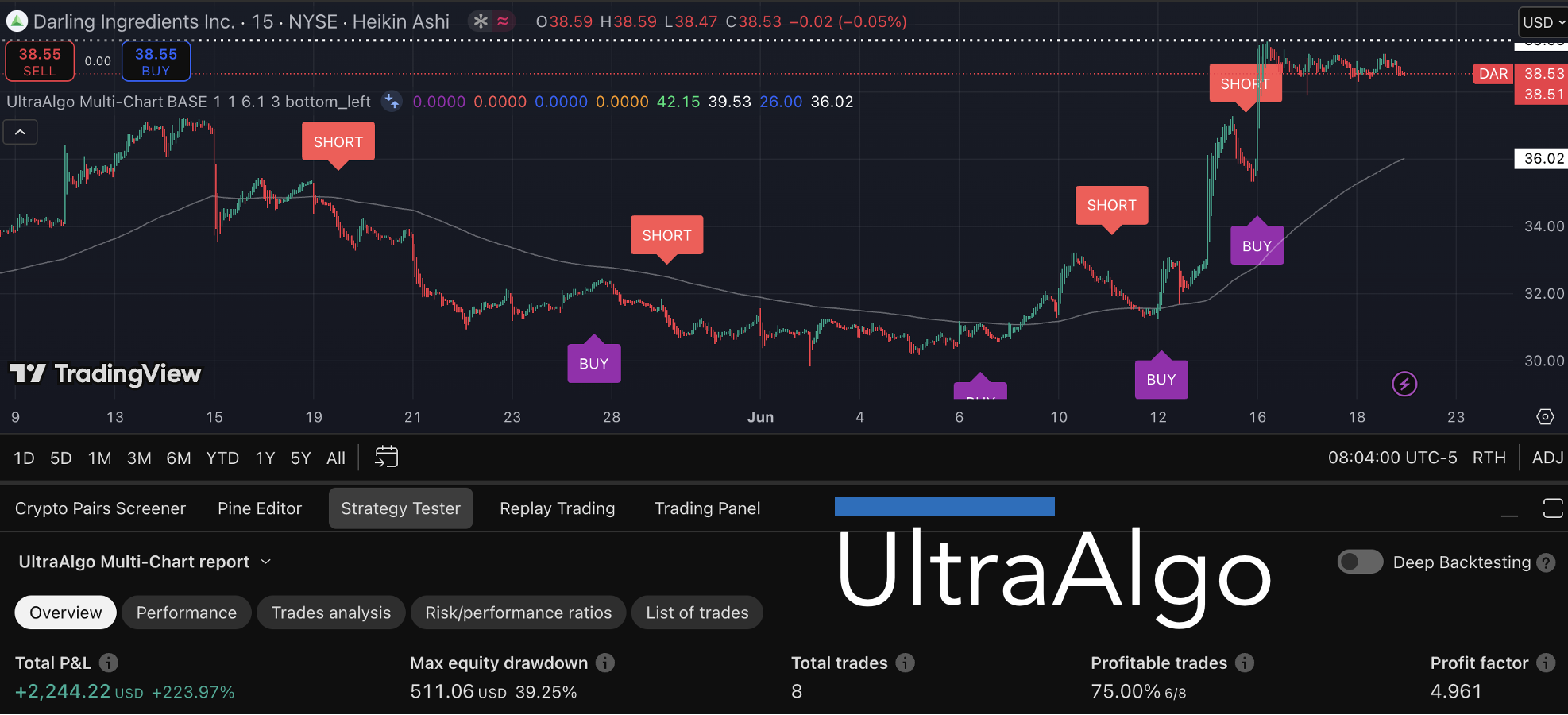Open the Trades analysis tab
The height and width of the screenshot is (715, 1568).
[331, 613]
